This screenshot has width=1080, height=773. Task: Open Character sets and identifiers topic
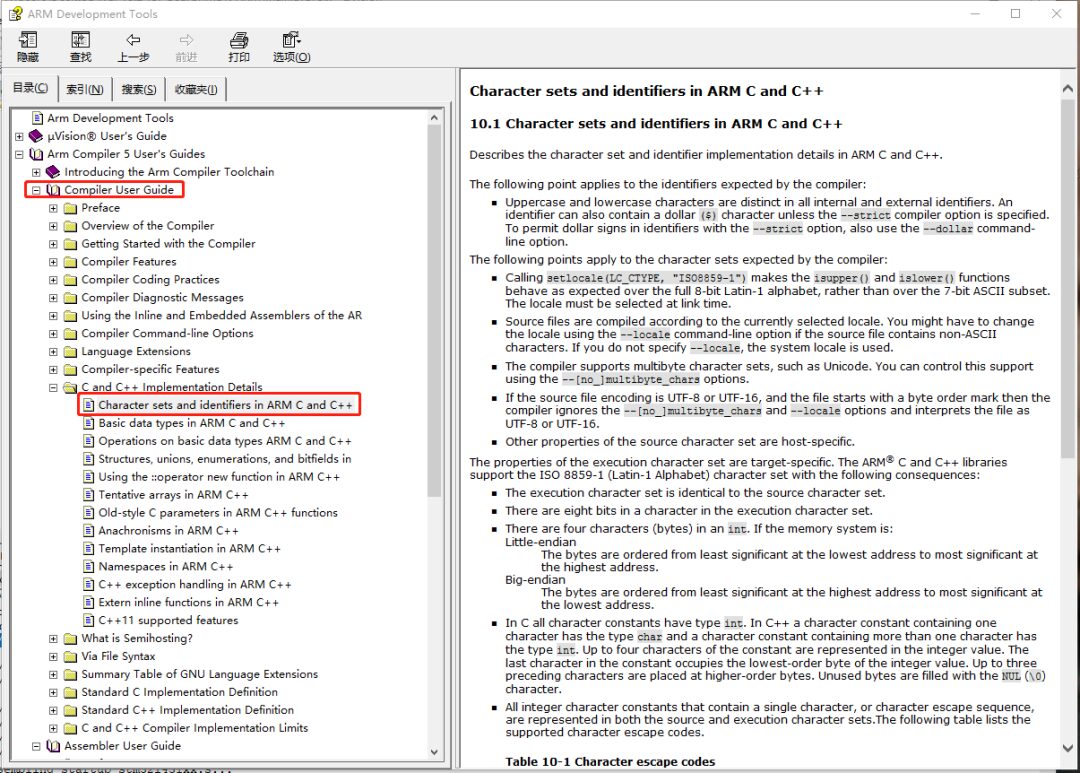(225, 405)
